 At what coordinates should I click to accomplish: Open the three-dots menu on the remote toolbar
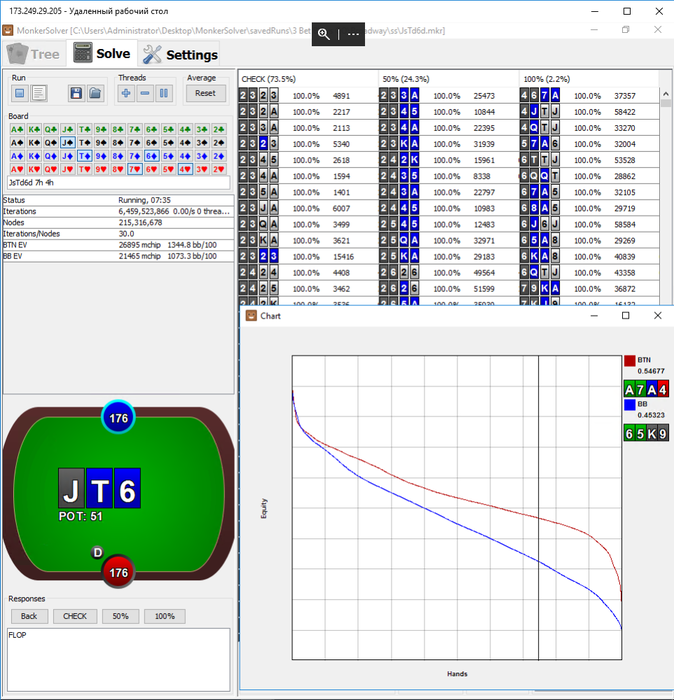coord(353,34)
